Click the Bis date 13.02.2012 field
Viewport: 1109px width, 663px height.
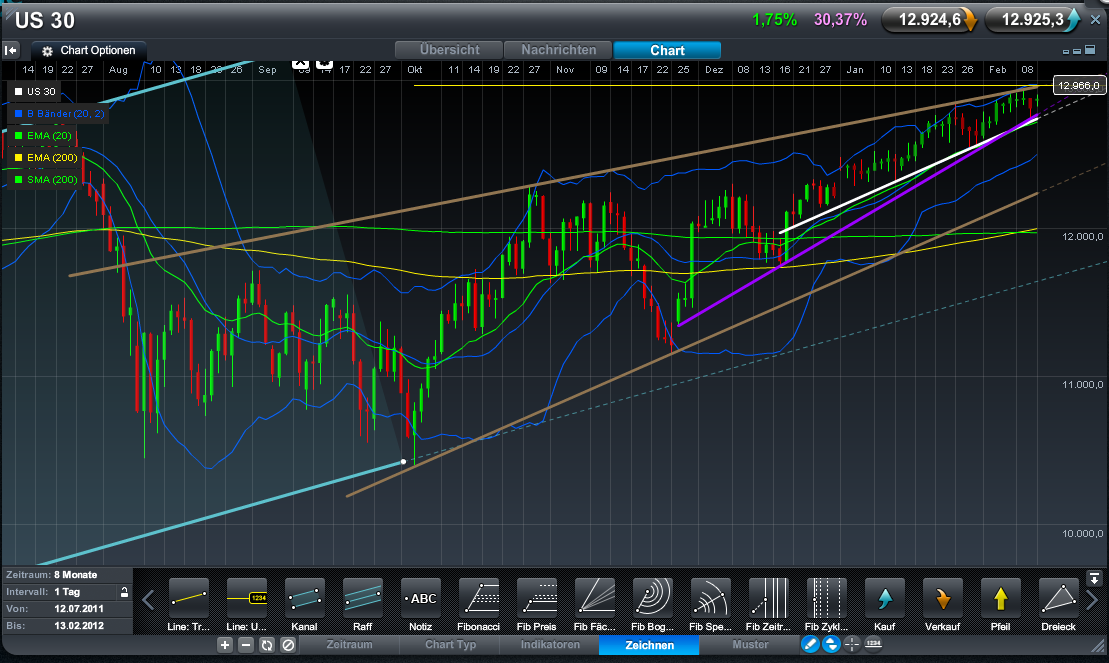(67, 625)
